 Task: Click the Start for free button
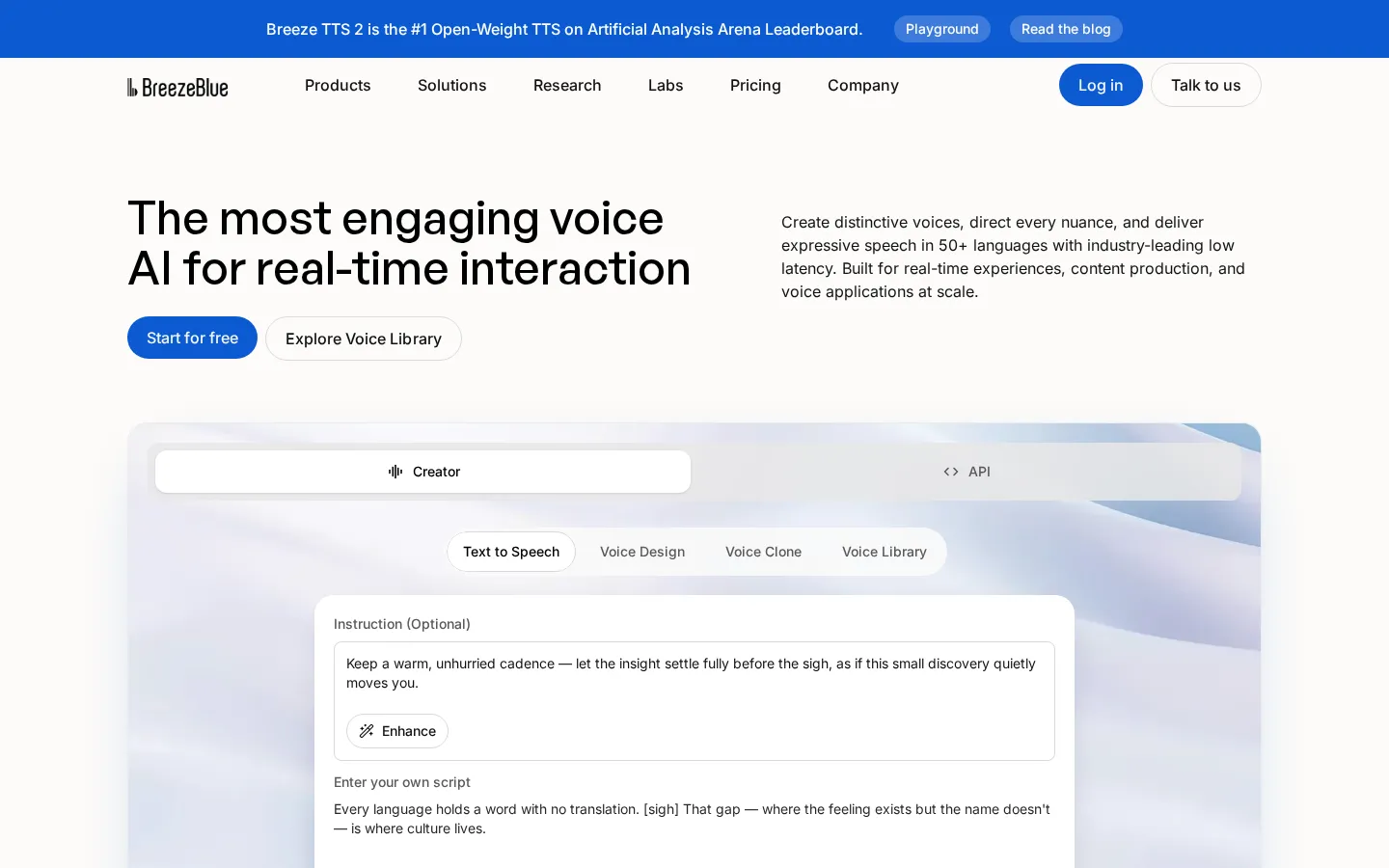tap(192, 338)
